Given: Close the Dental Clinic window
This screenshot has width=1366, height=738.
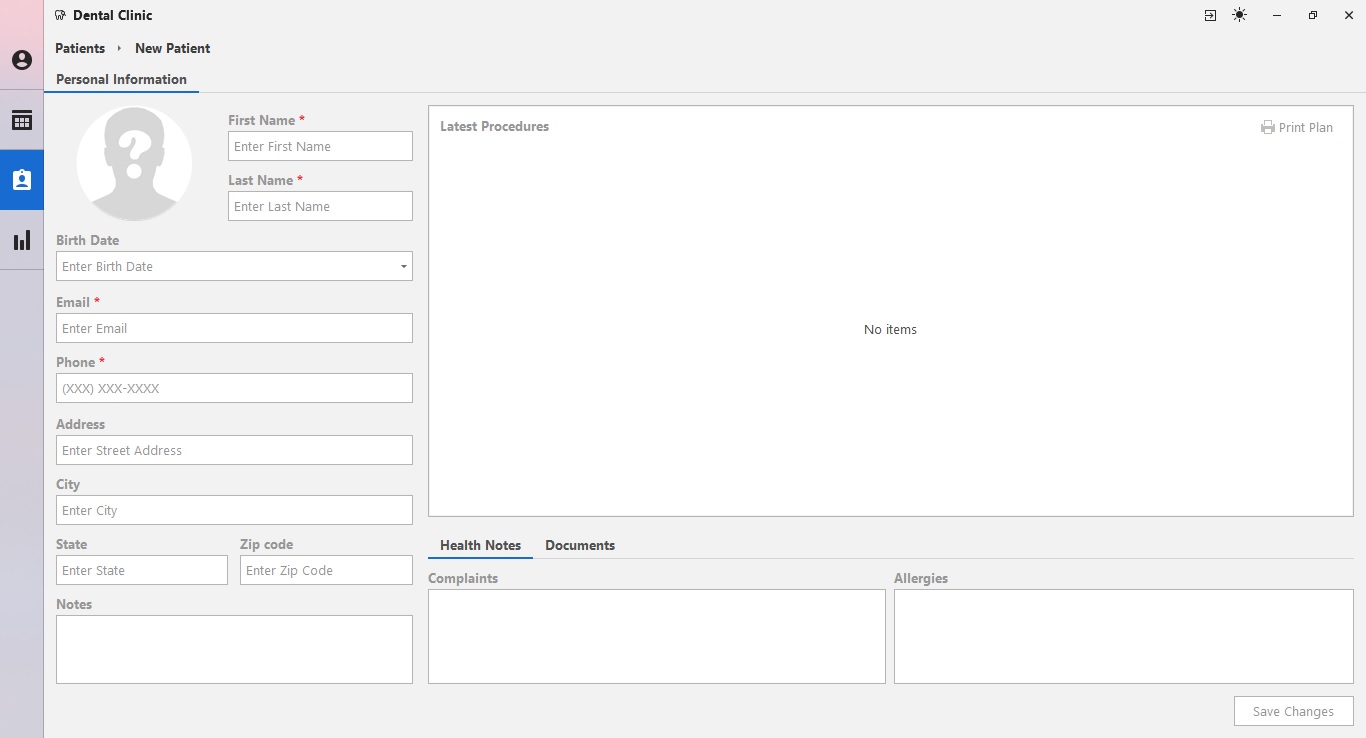Looking at the screenshot, I should [1349, 15].
